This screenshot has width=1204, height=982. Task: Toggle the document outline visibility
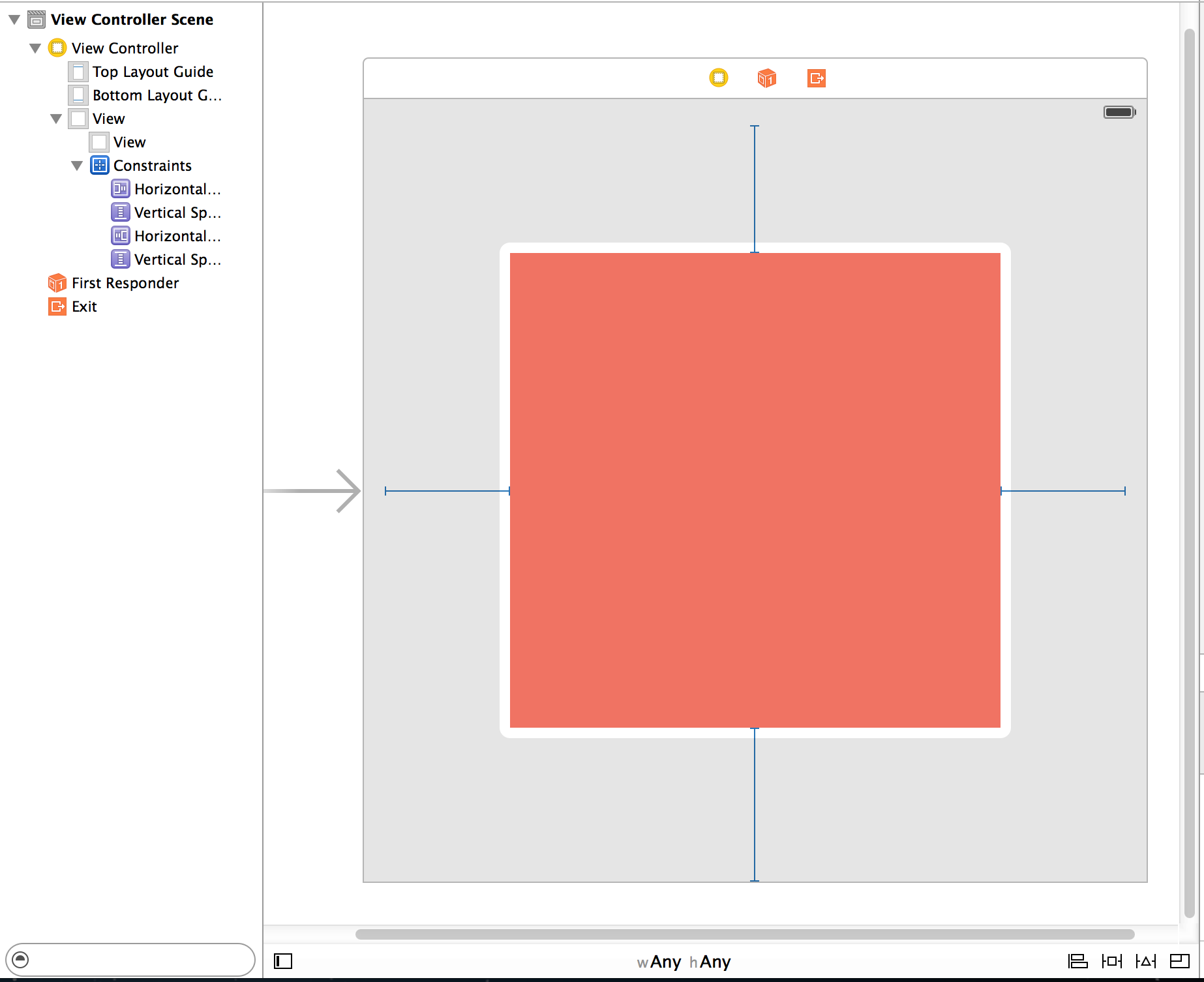282,961
